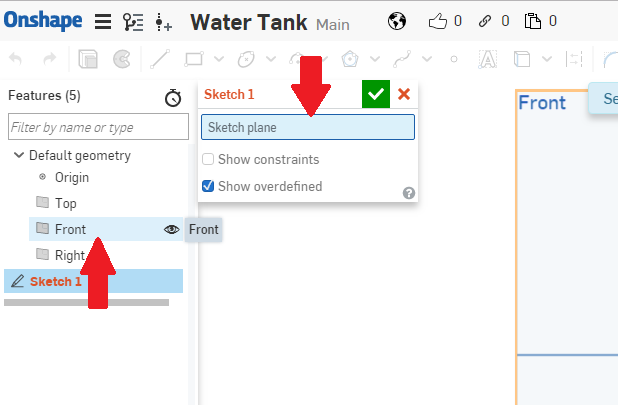Open the rectangle tool dropdown arrow

219,59
